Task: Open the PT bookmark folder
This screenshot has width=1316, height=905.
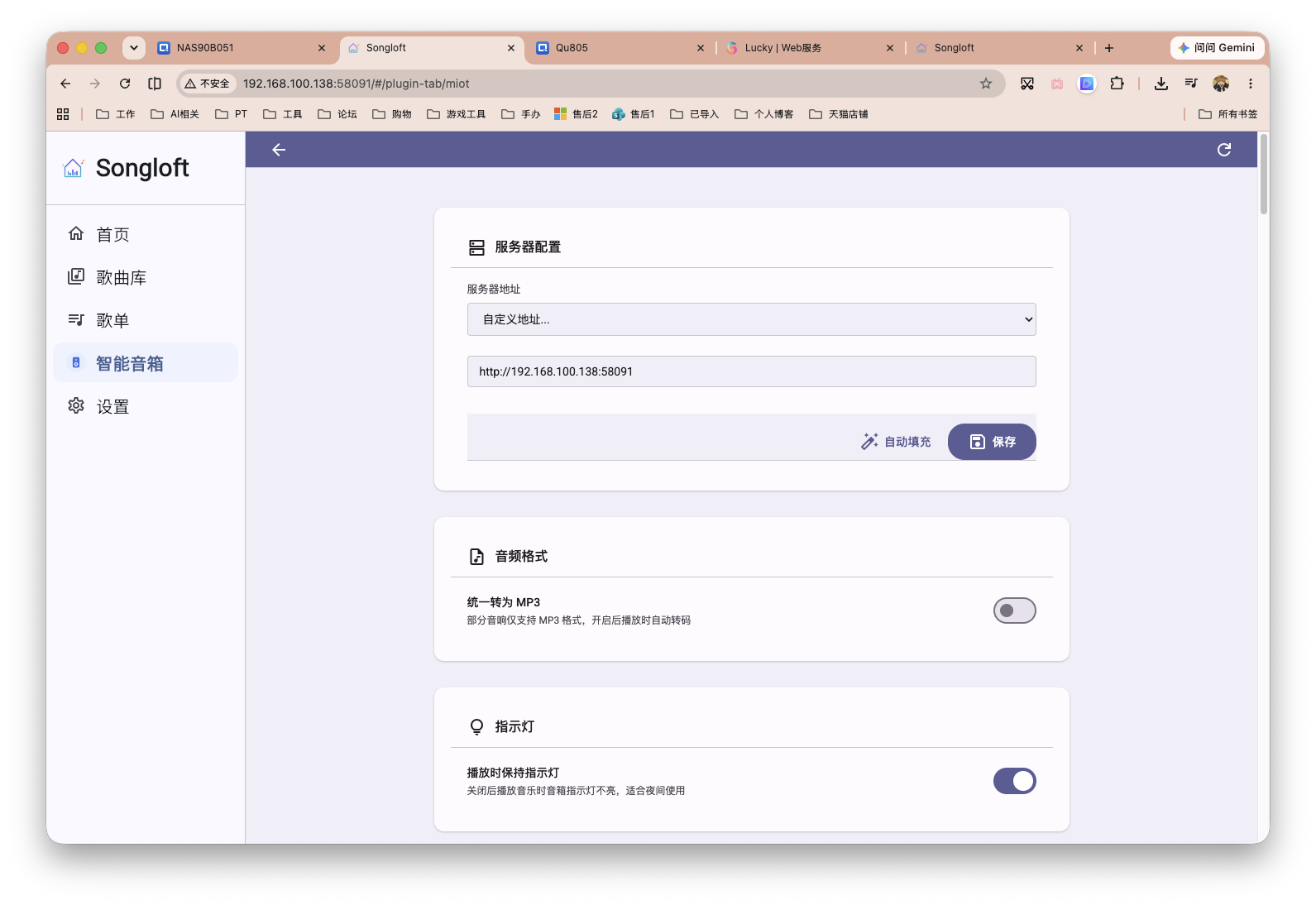Action: tap(231, 114)
